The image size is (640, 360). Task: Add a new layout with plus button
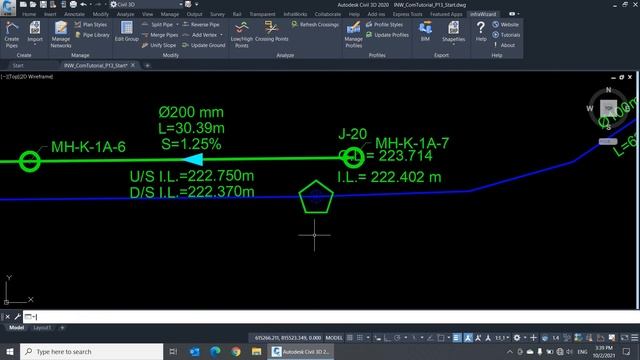point(62,328)
